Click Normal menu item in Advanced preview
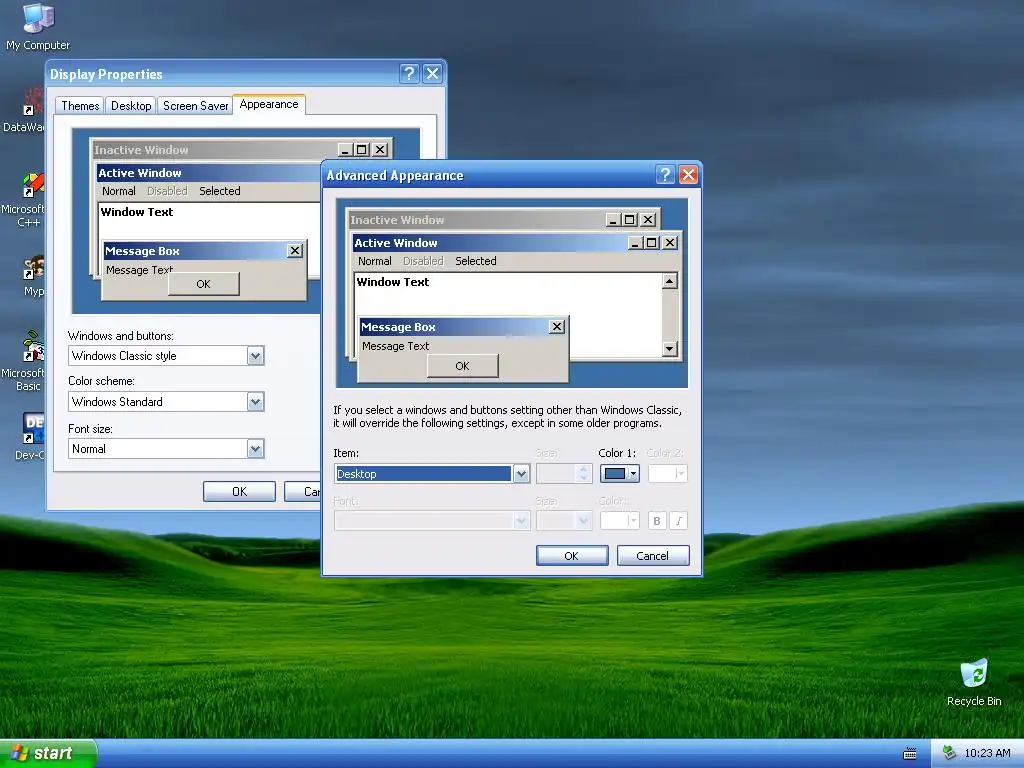Image resolution: width=1024 pixels, height=768 pixels. click(374, 261)
